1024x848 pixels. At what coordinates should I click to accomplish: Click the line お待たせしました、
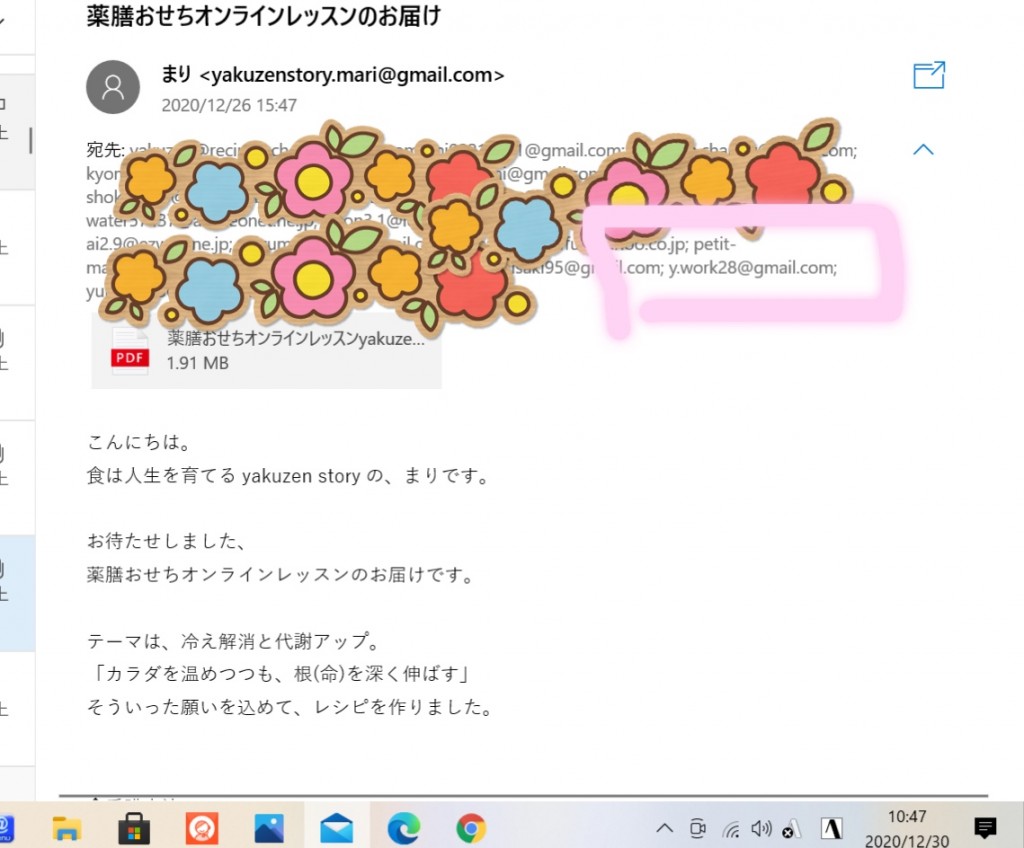[167, 541]
